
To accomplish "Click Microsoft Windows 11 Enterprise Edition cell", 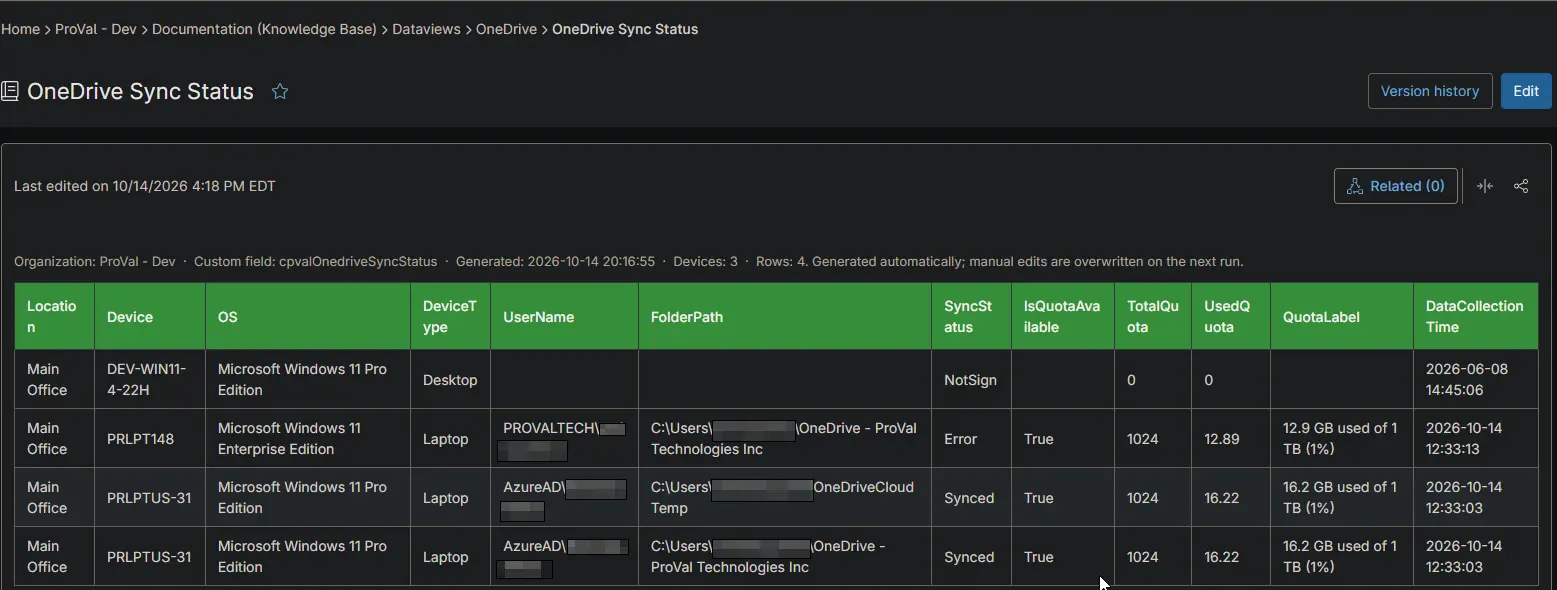I will [x=308, y=438].
